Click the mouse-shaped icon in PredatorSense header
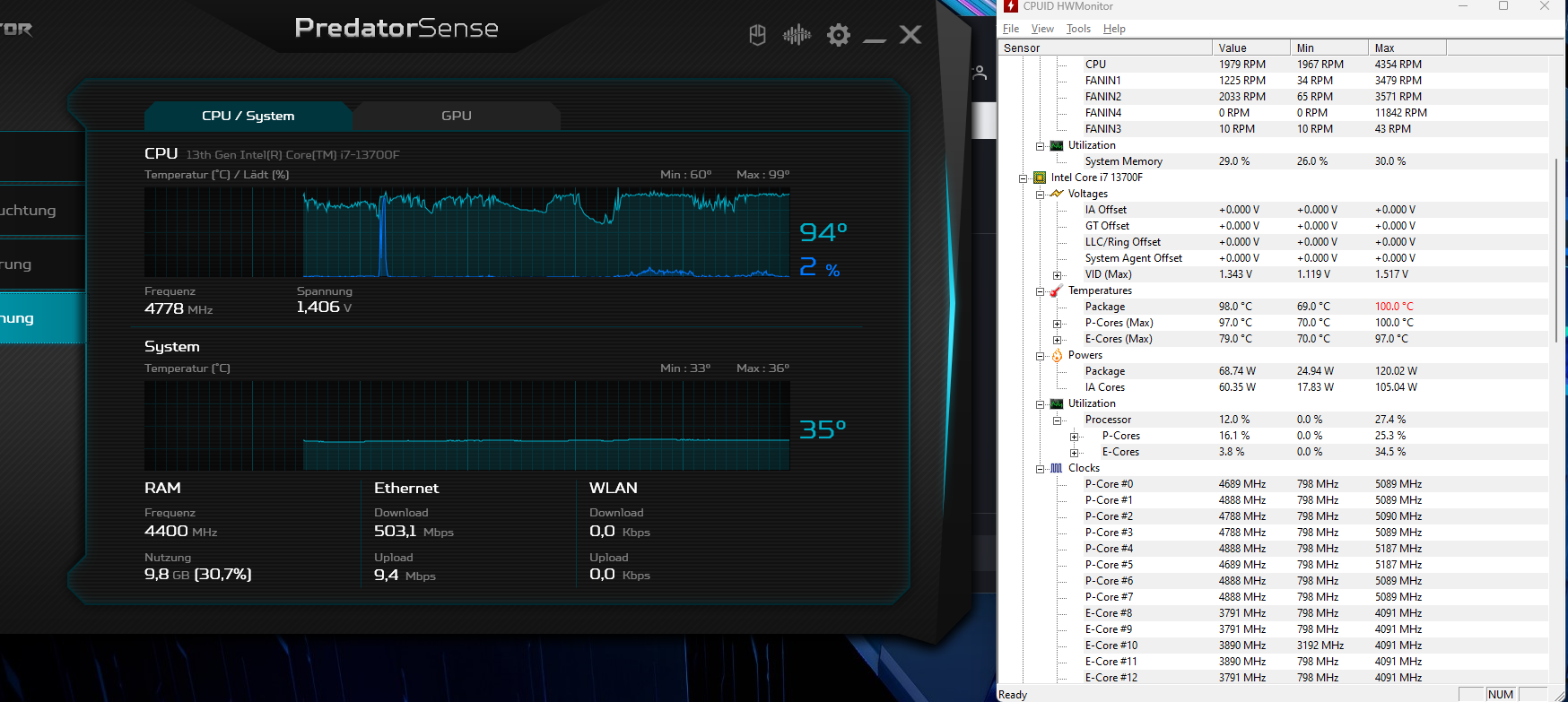This screenshot has width=1568, height=702. coord(757,35)
